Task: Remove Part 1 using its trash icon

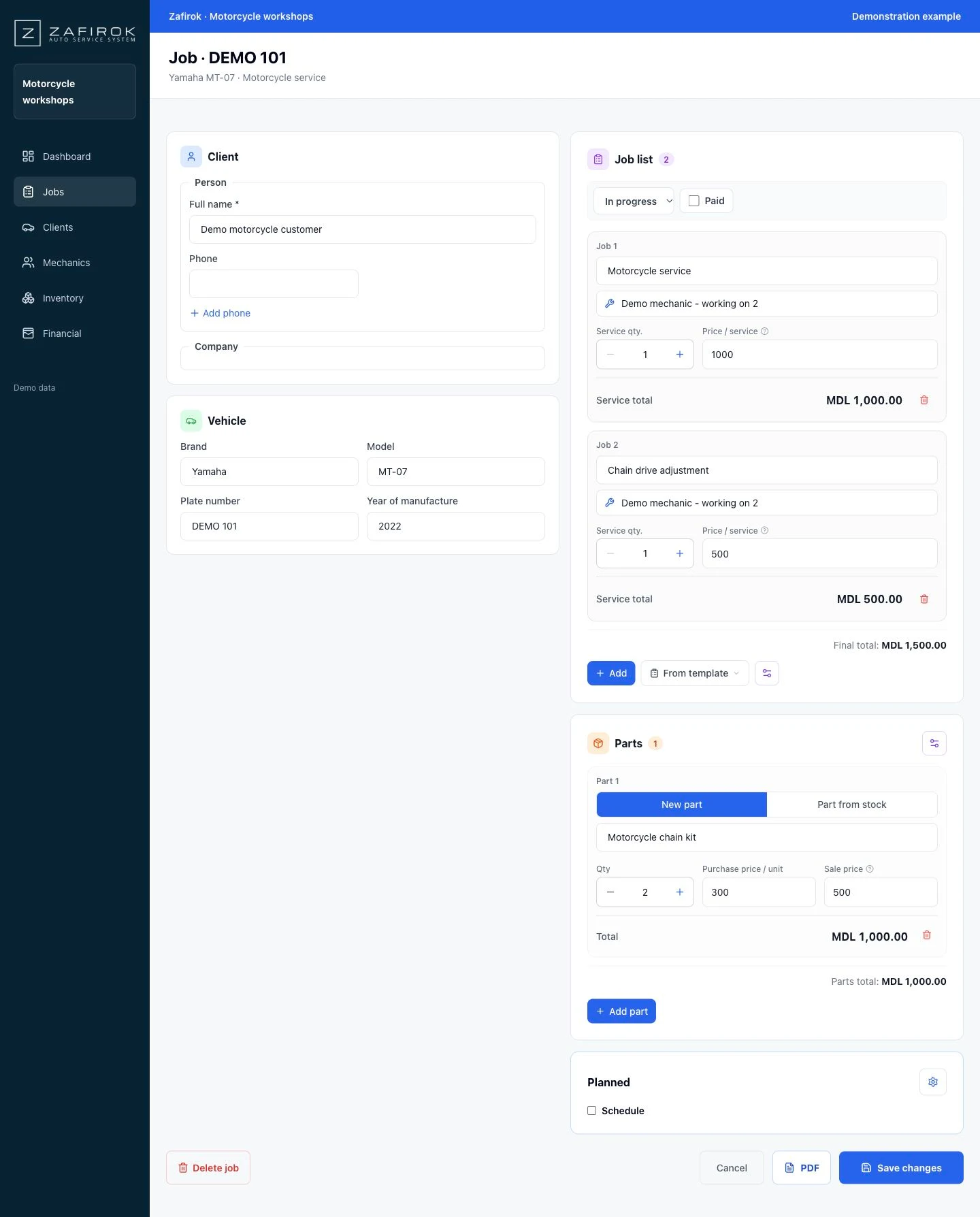Action: pos(926,935)
